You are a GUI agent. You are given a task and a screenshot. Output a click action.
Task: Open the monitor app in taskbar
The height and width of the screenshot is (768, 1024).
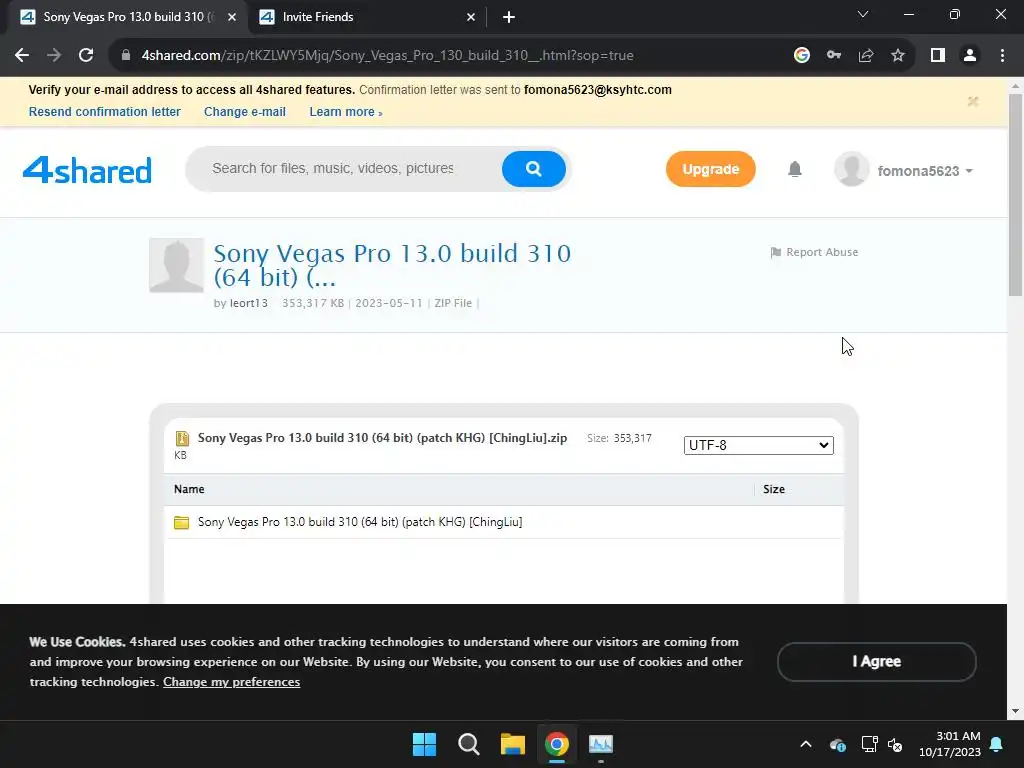click(x=601, y=744)
